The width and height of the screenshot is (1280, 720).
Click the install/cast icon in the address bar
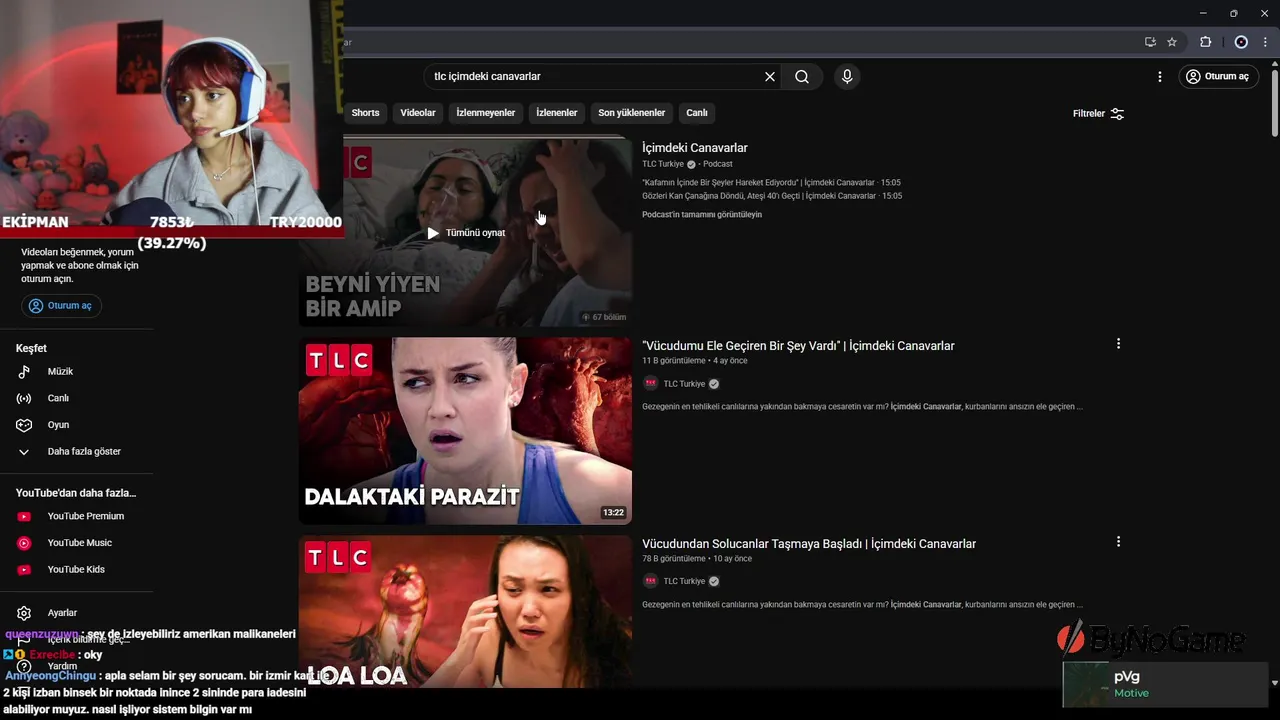click(1150, 42)
